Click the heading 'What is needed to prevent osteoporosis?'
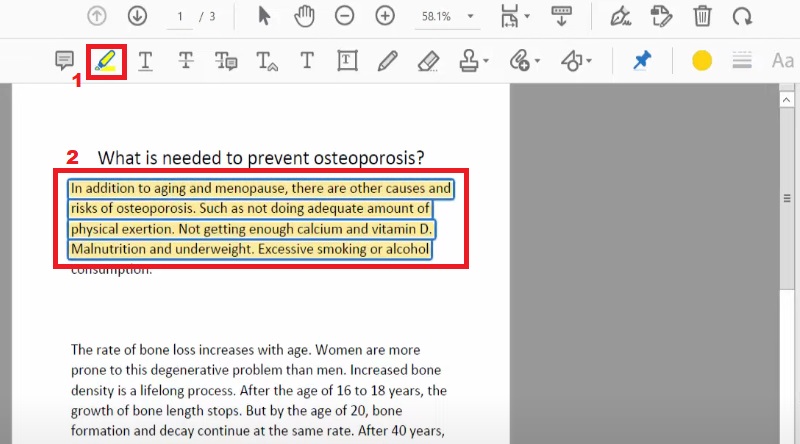800x444 pixels. pyautogui.click(x=261, y=158)
